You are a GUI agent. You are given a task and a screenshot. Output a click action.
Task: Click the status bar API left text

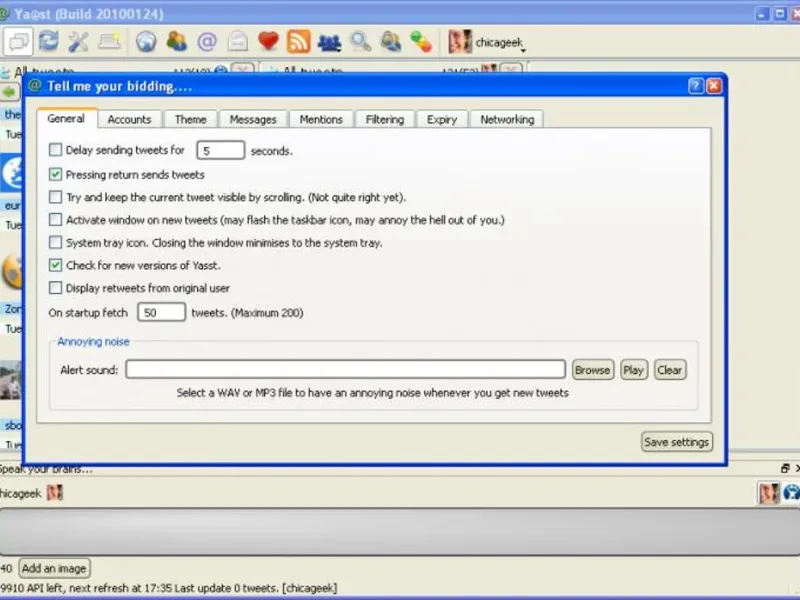click(169, 588)
